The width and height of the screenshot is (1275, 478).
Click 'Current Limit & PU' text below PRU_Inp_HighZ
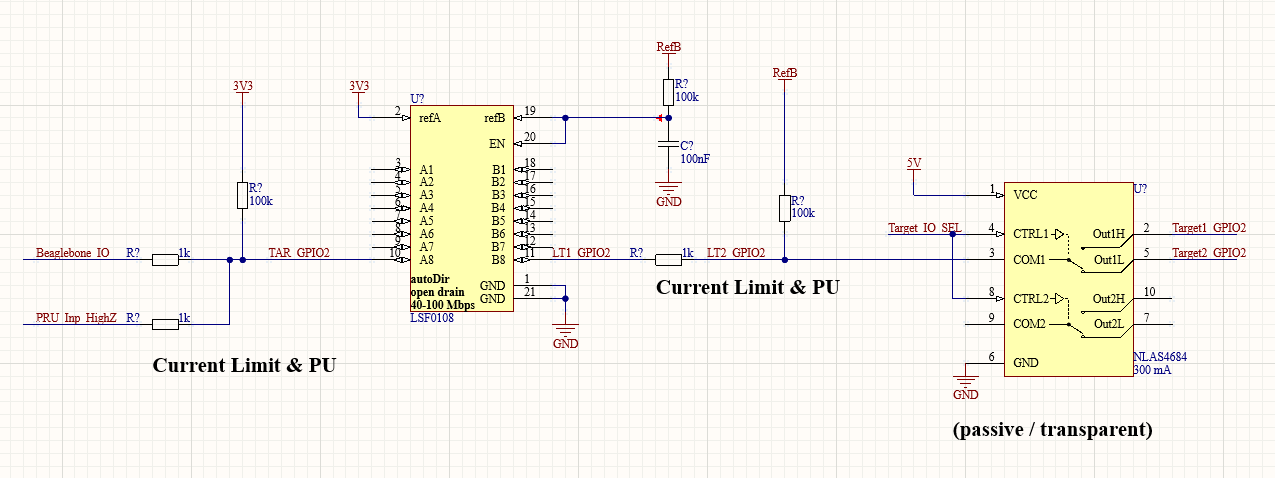[244, 365]
